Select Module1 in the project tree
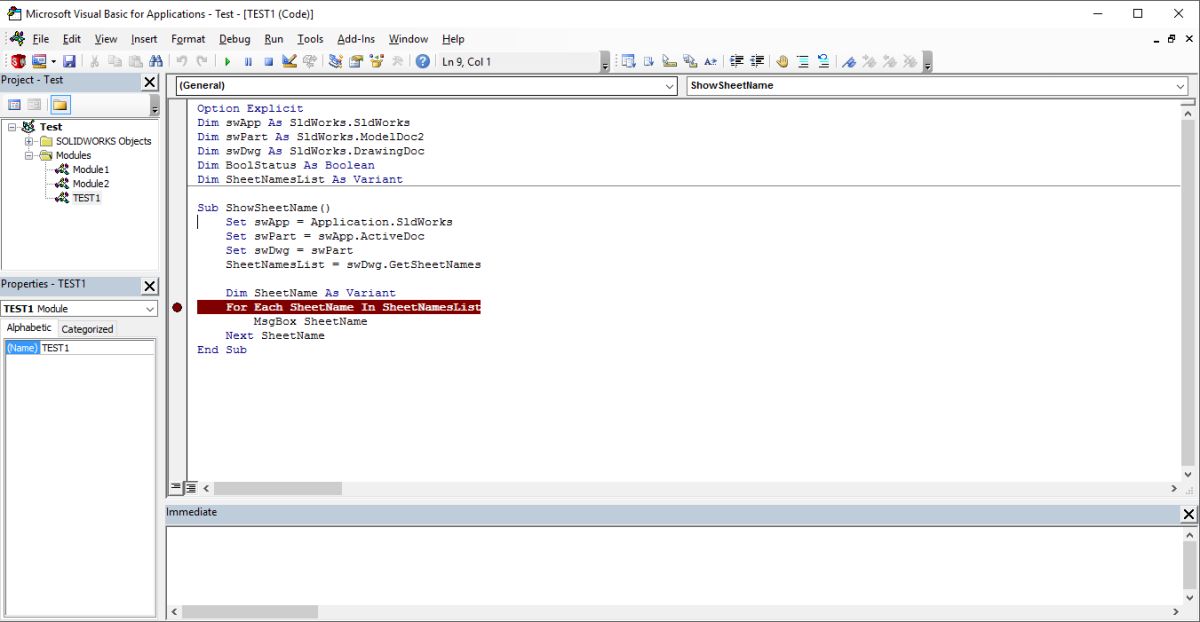The width and height of the screenshot is (1200, 622). coord(91,169)
